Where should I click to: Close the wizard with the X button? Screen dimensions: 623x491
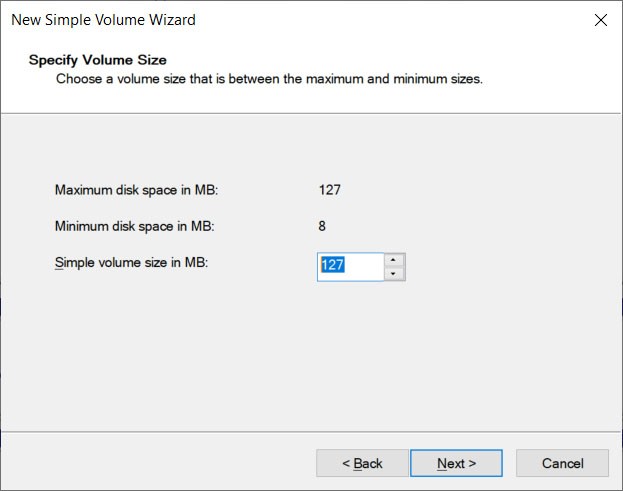point(600,20)
